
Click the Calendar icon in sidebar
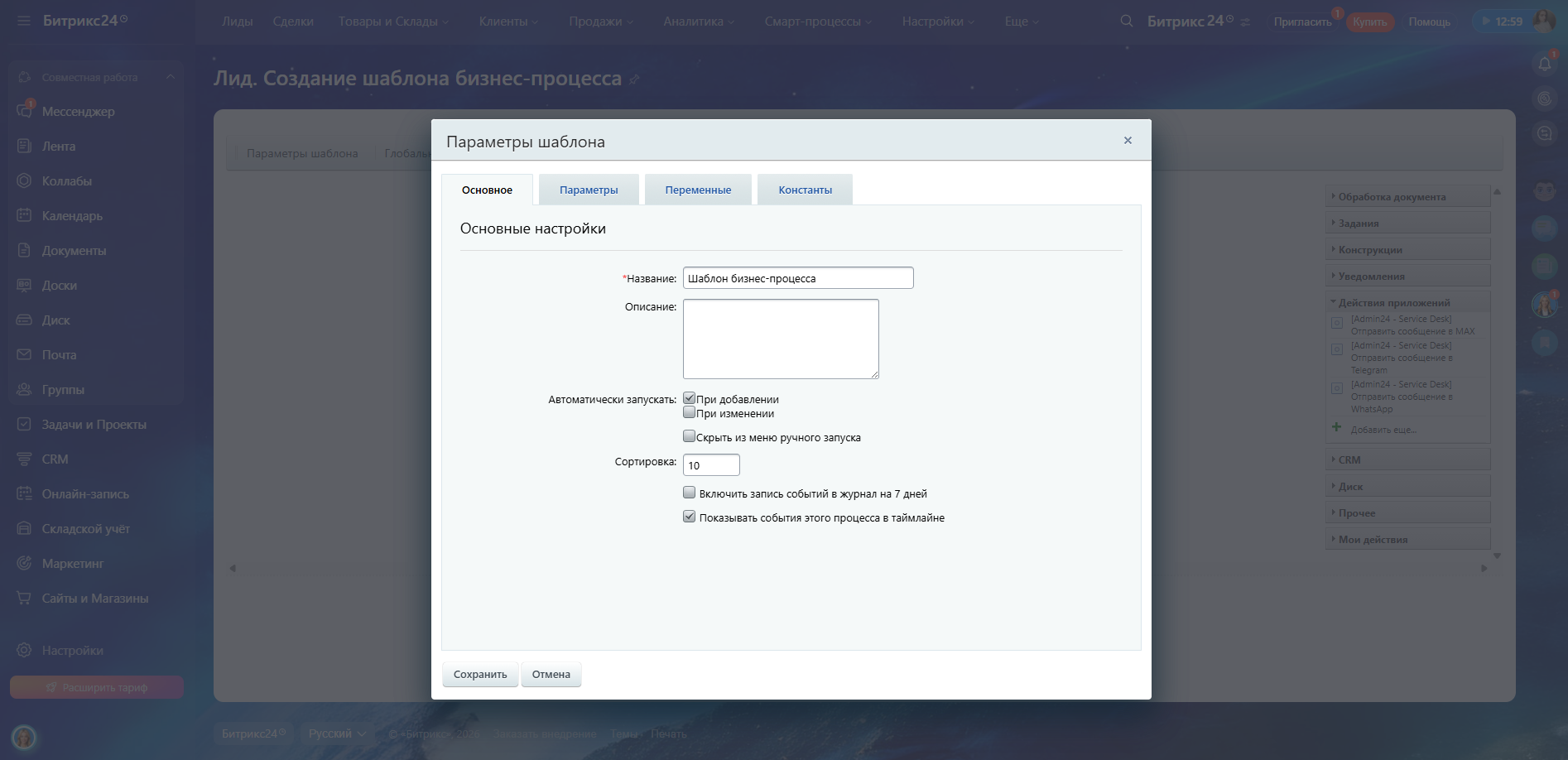pyautogui.click(x=24, y=215)
